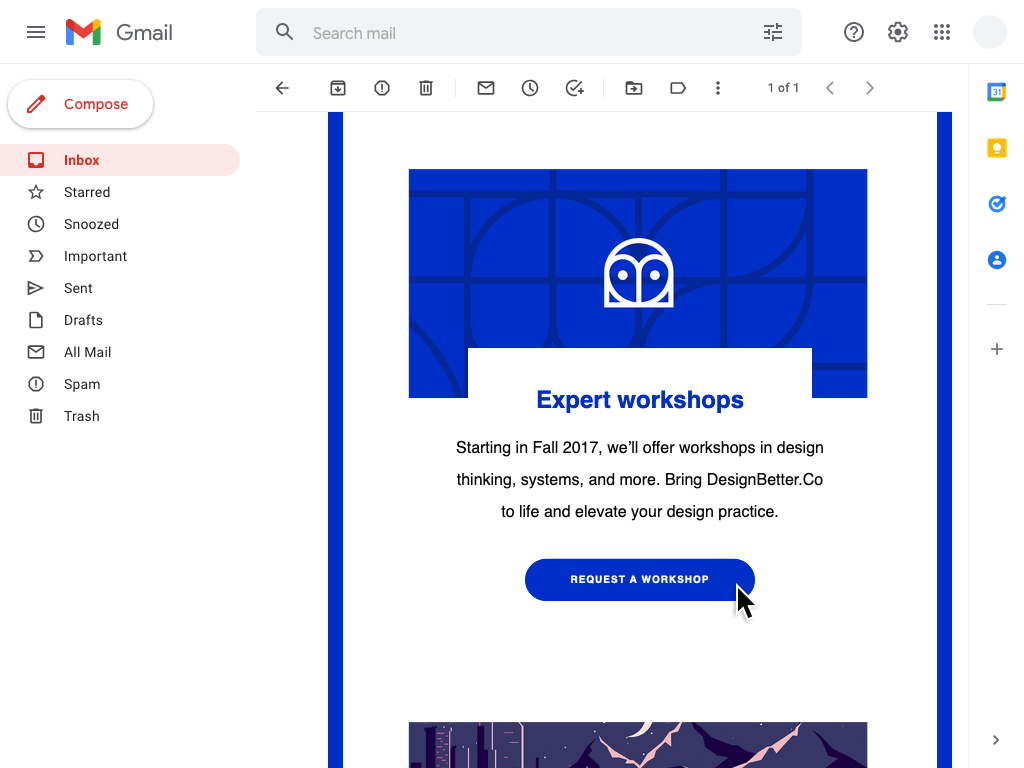Click the Request a Workshop button
1024x768 pixels.
pos(639,579)
